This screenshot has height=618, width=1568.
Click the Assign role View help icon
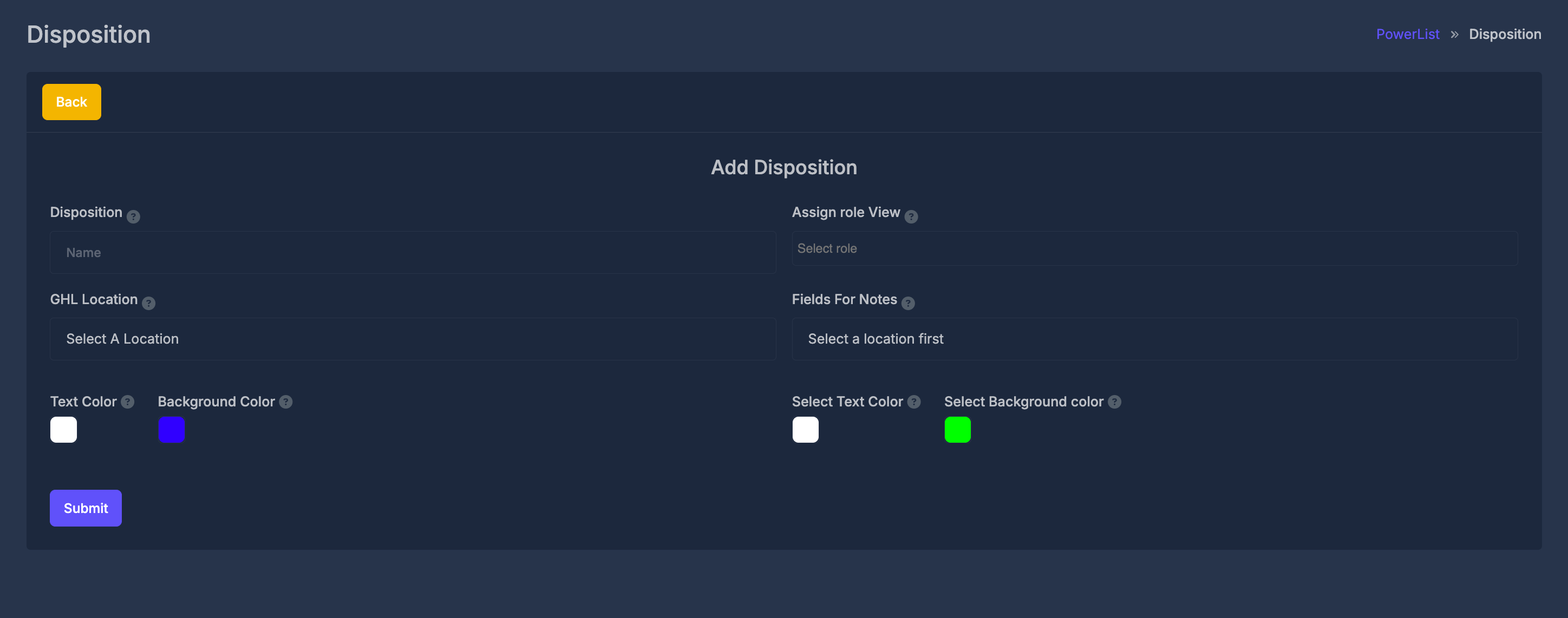[911, 216]
